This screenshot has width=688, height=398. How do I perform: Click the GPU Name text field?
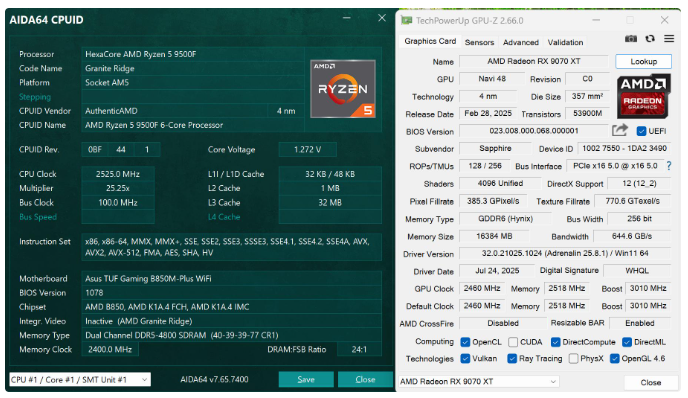point(534,61)
